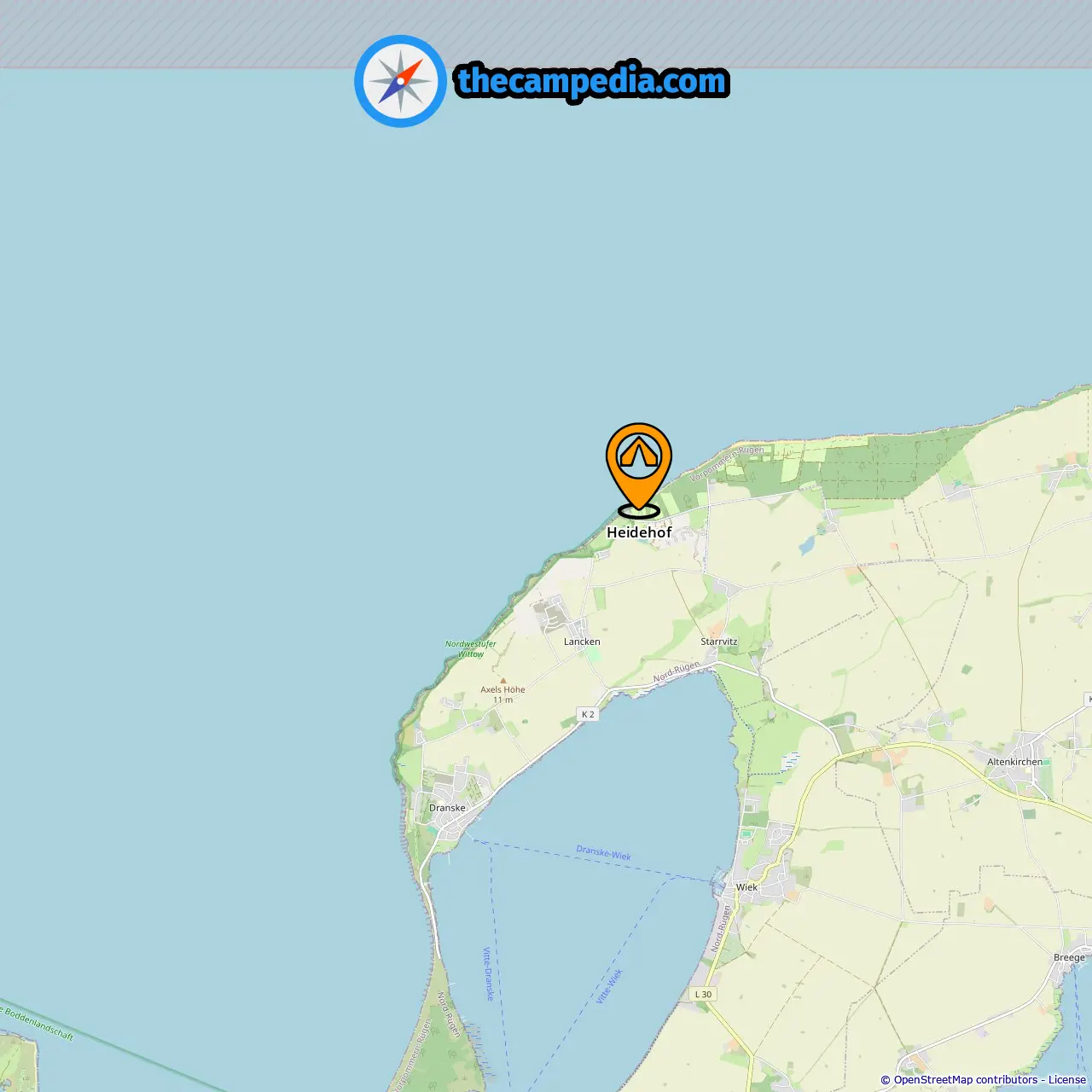Screen dimensions: 1092x1092
Task: Select the Dranske town label
Action: click(447, 808)
